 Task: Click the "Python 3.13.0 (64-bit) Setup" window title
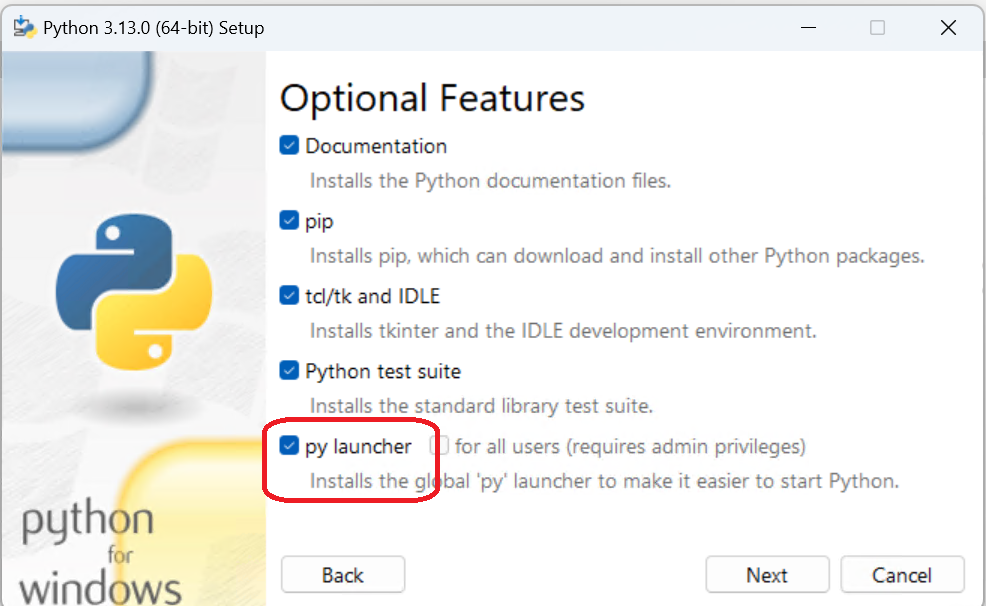(x=153, y=28)
